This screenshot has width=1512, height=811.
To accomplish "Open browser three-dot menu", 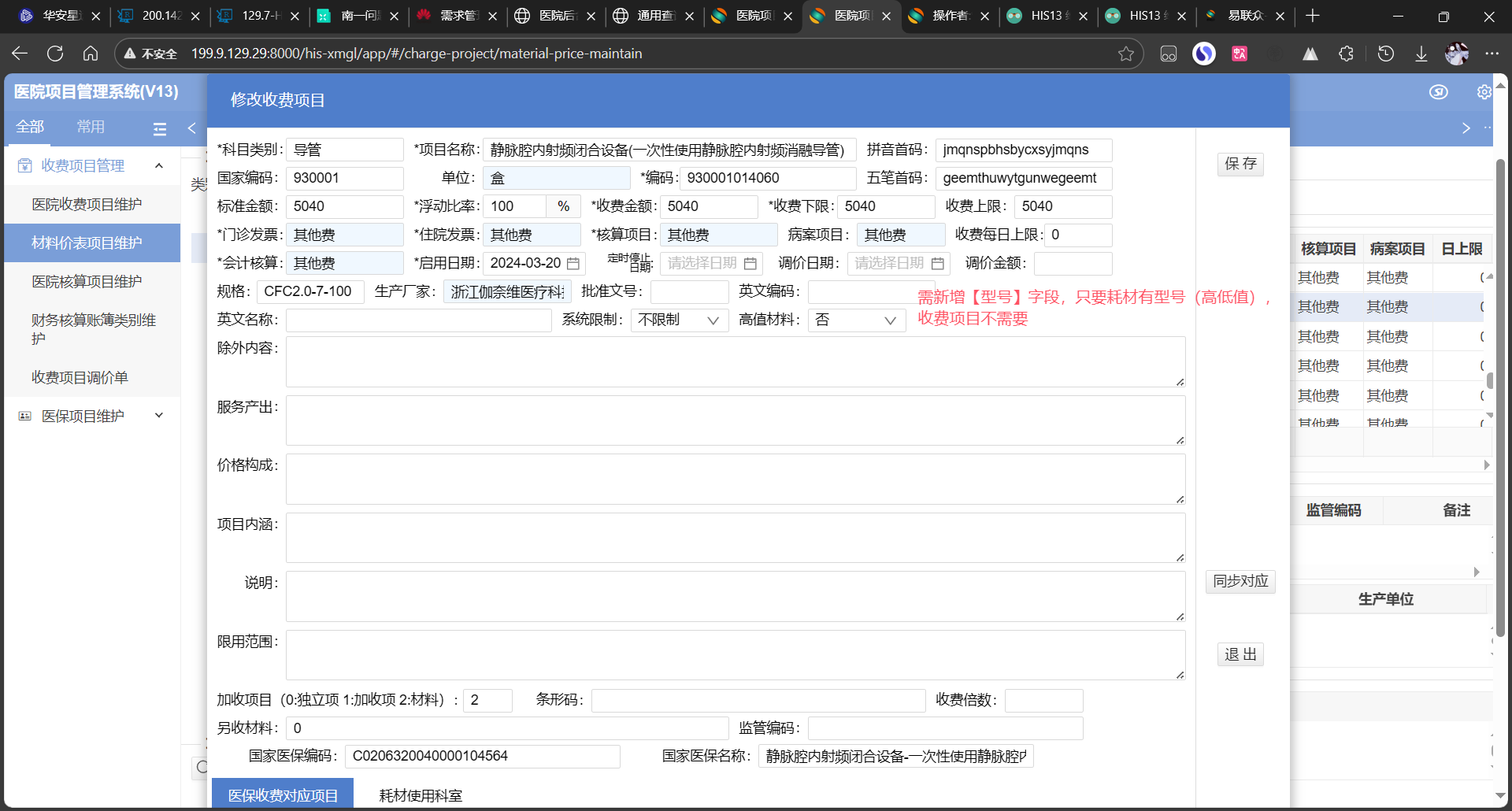I will [1492, 54].
